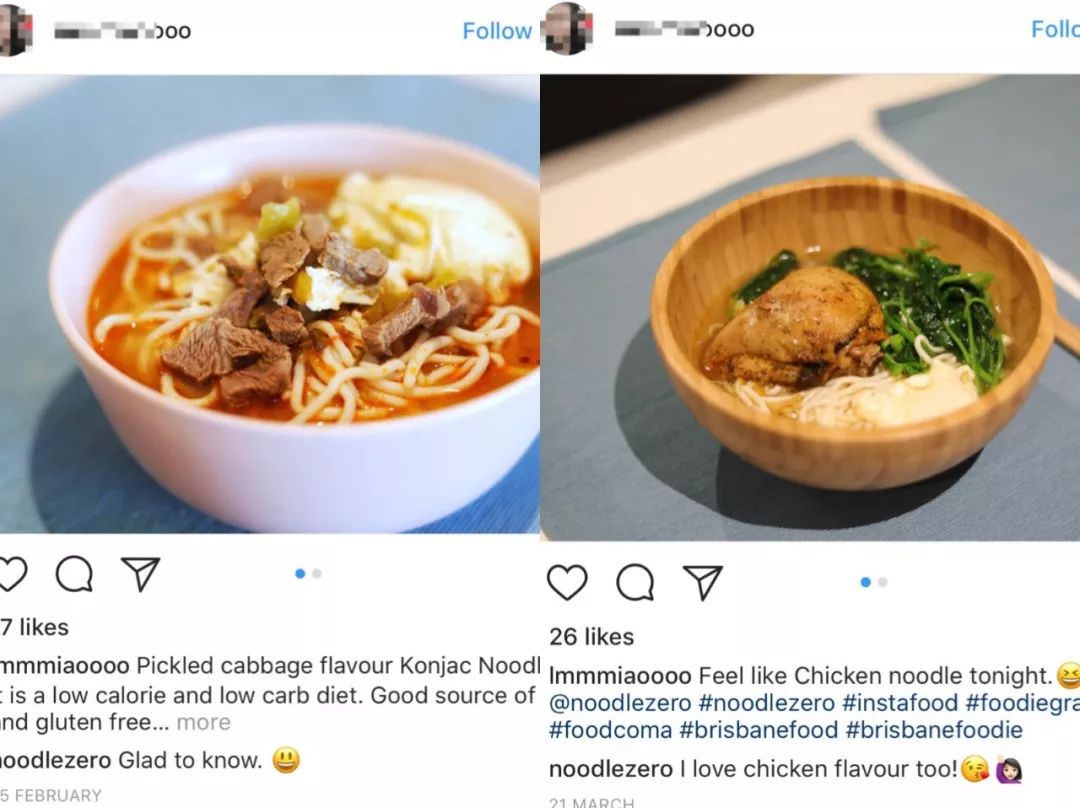Tap carousel page dots under chicken photo
This screenshot has height=808, width=1080.
(873, 582)
